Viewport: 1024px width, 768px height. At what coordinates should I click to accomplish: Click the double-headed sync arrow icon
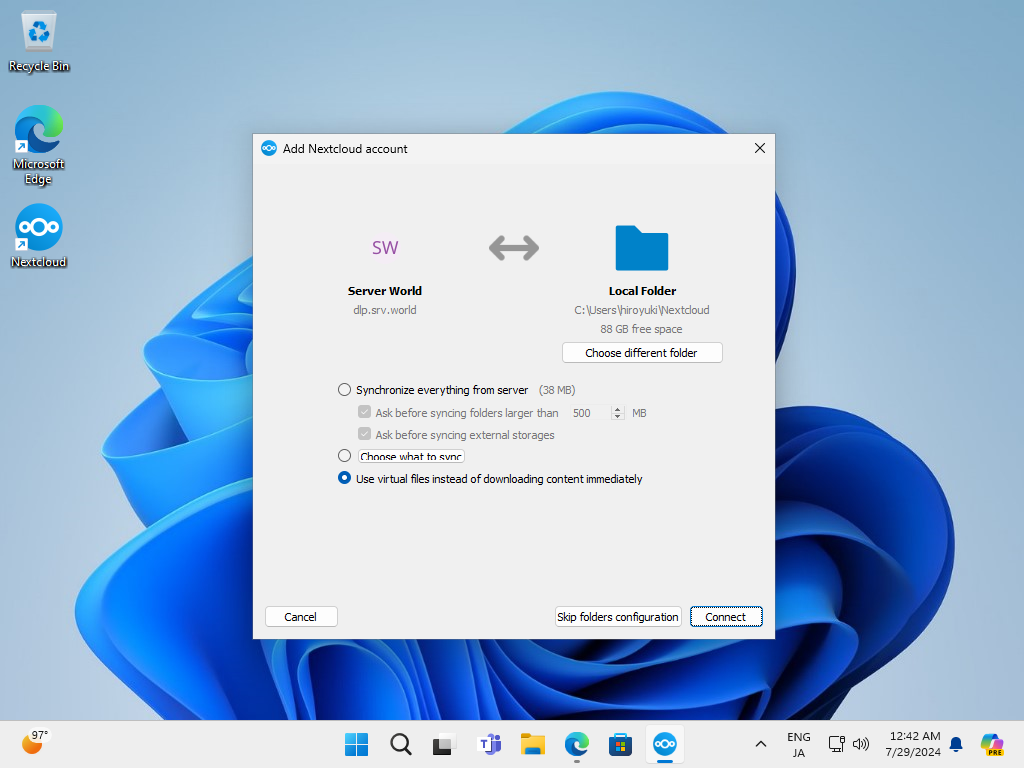pos(514,248)
